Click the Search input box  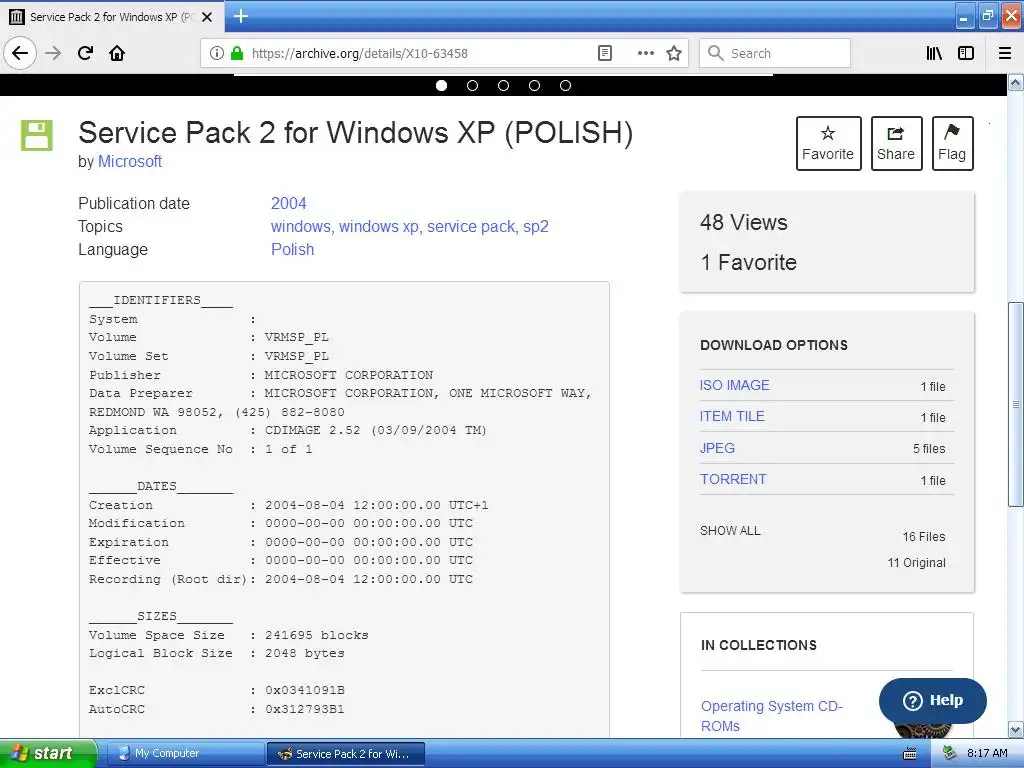[775, 53]
